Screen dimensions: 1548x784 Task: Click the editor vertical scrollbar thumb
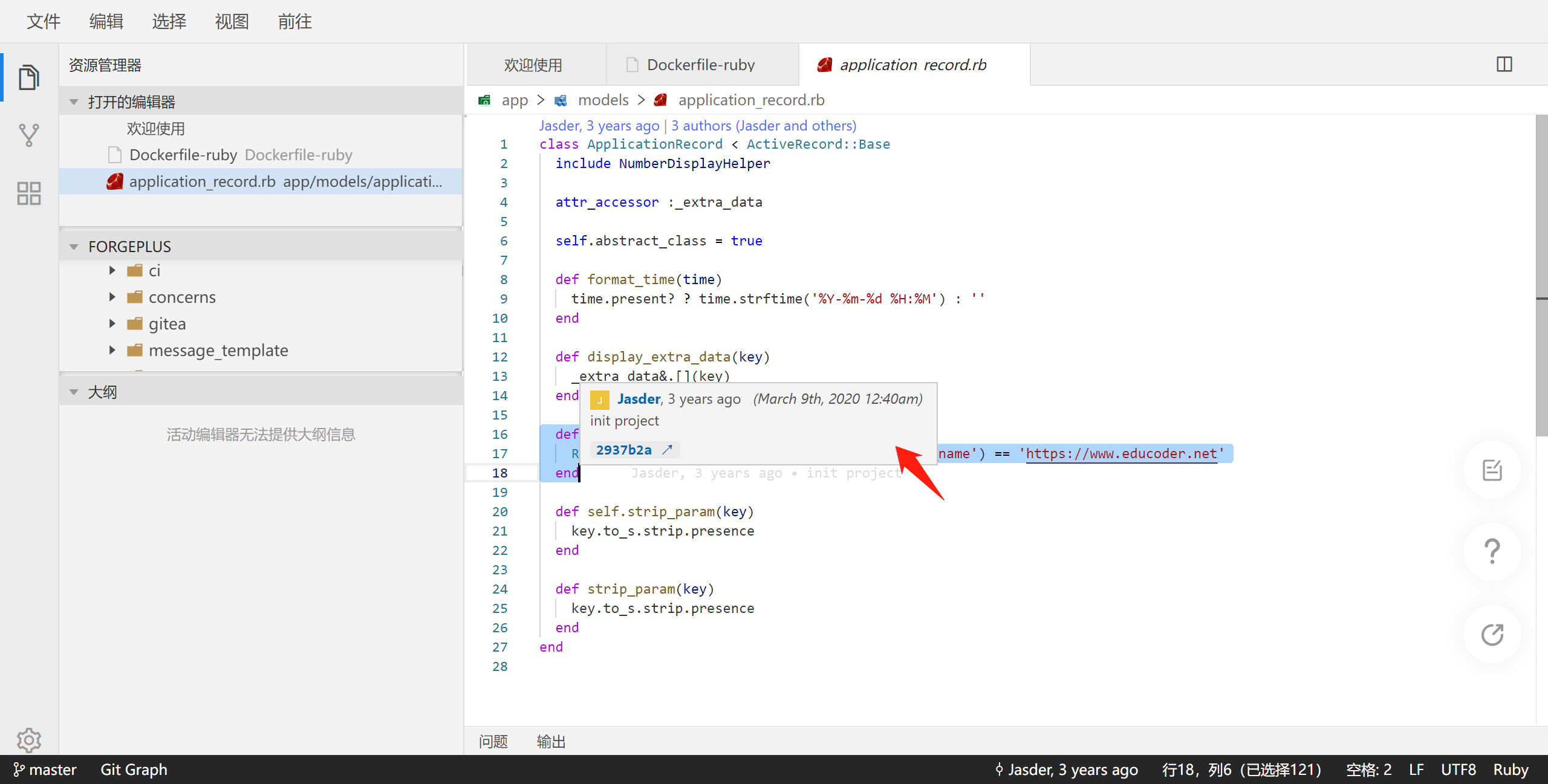[1542, 275]
